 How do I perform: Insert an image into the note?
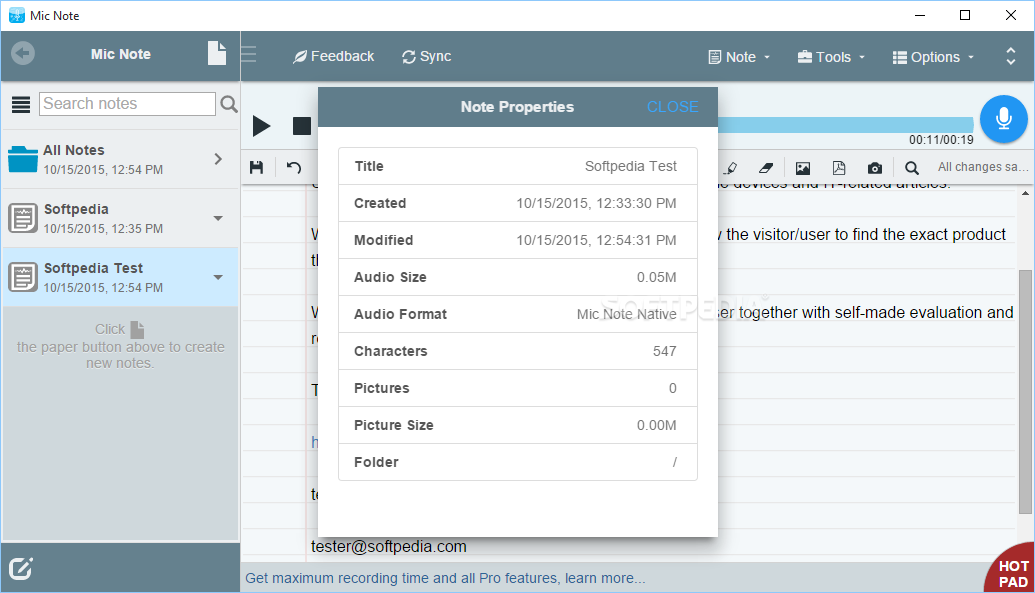coord(803,168)
